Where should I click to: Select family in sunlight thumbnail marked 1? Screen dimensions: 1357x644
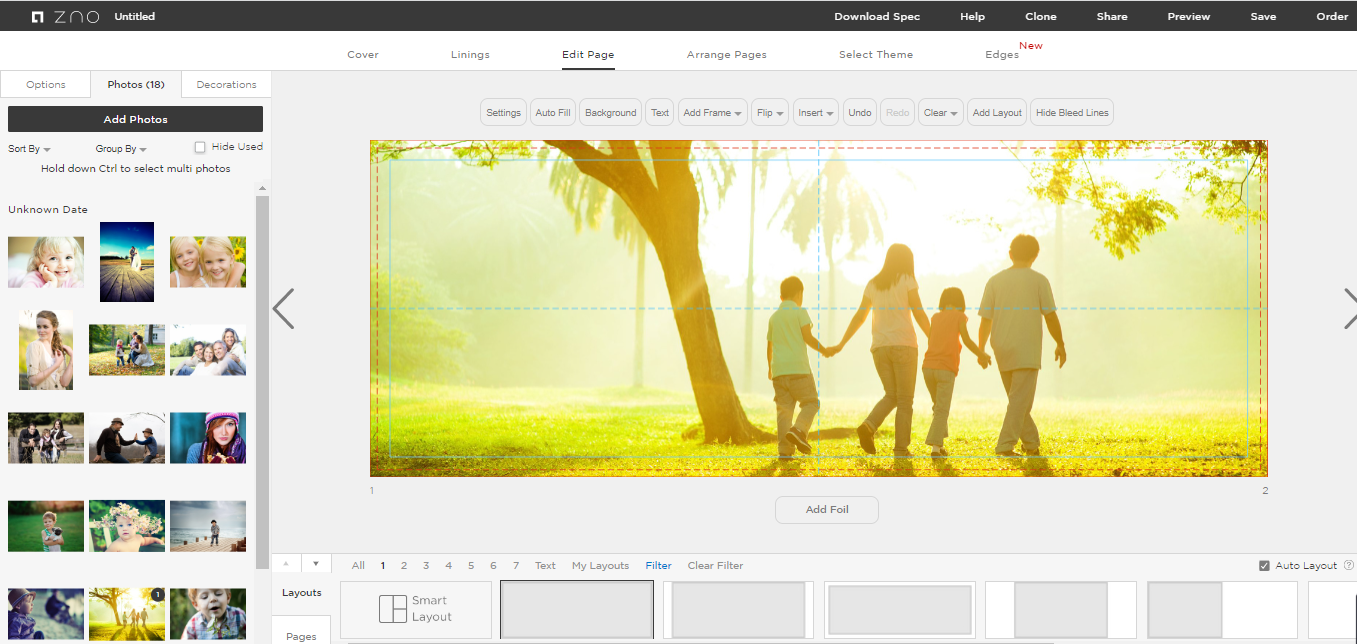(127, 614)
